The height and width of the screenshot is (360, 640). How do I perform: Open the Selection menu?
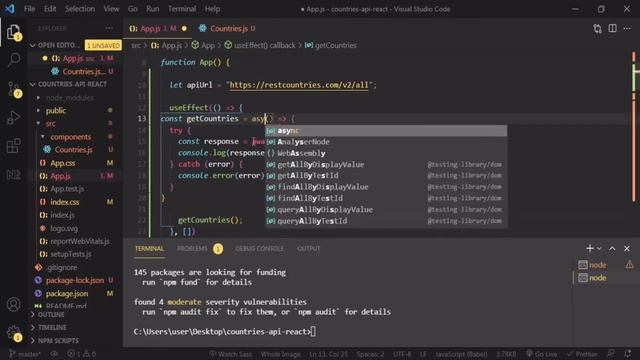coord(80,9)
